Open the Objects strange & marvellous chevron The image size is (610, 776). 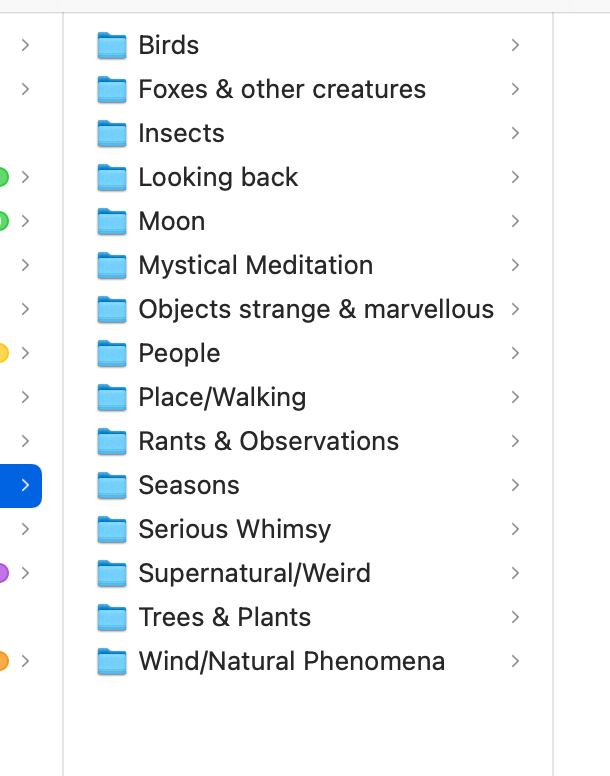pos(515,309)
